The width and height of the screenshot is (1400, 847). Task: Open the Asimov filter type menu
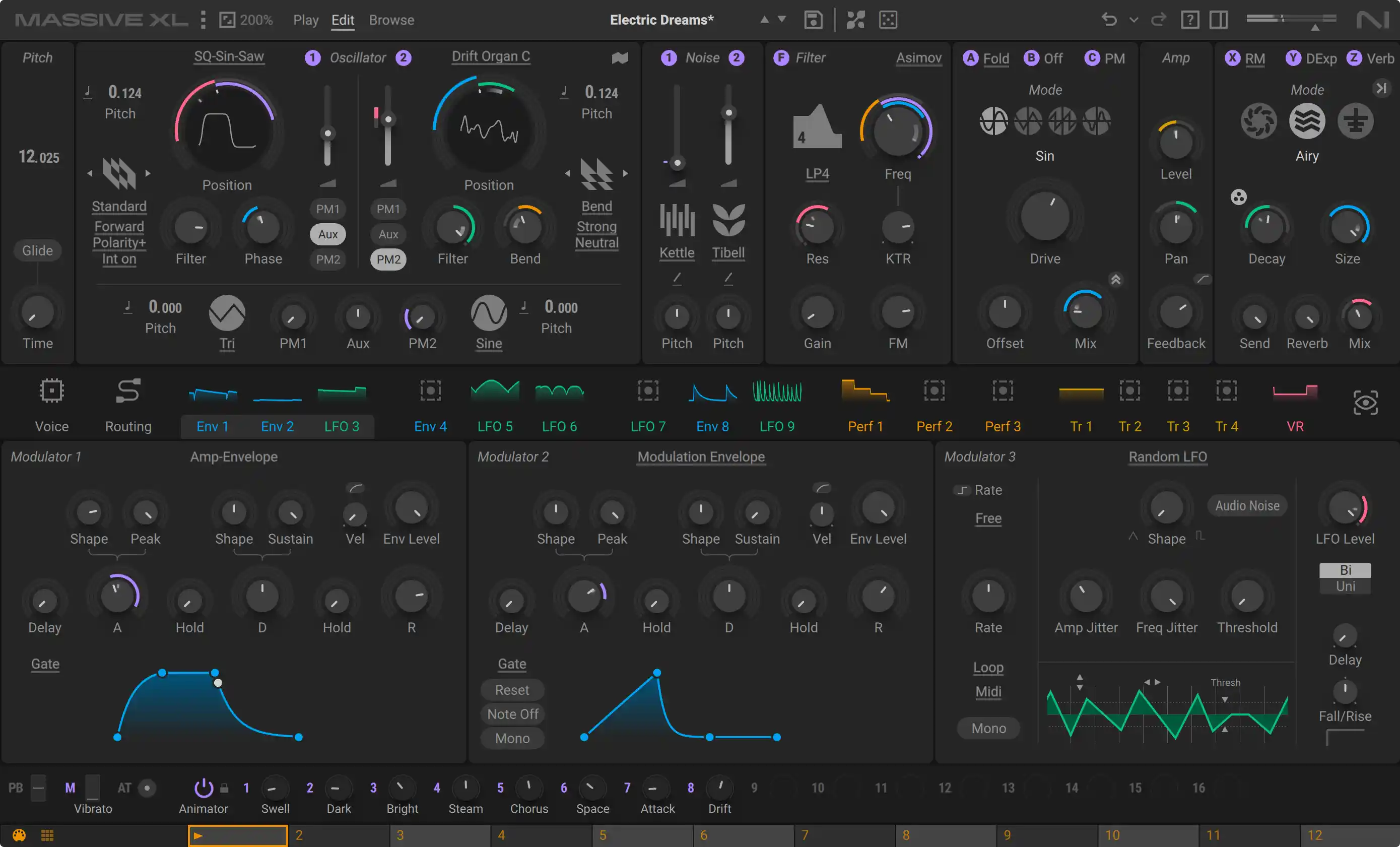pos(919,57)
